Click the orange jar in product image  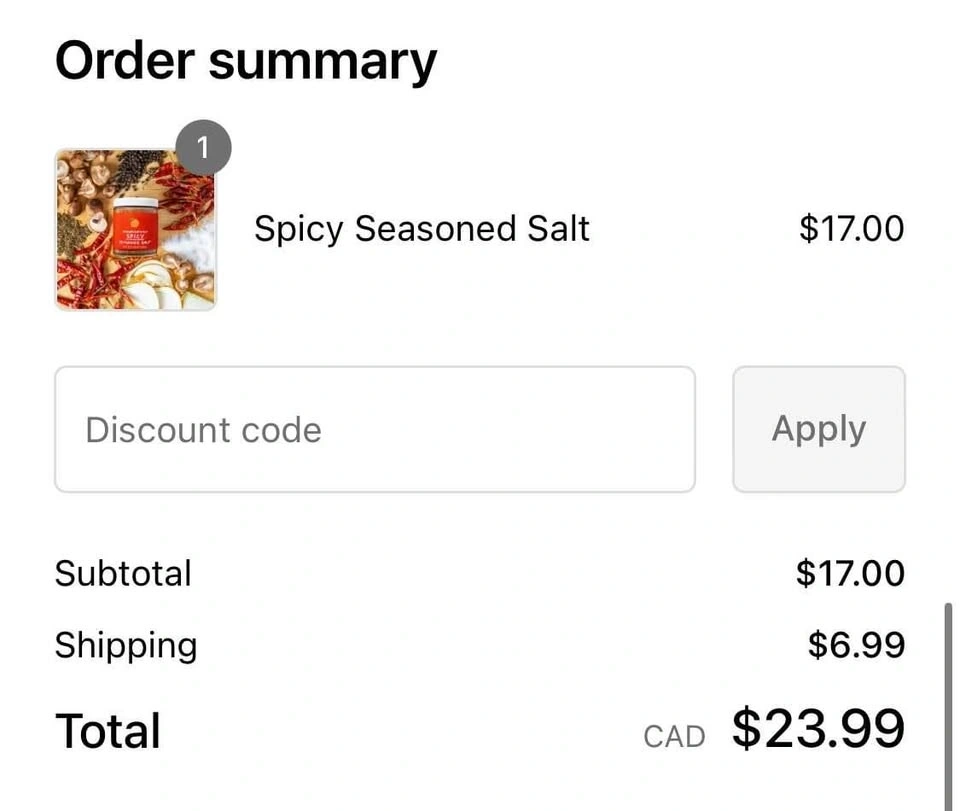(134, 227)
